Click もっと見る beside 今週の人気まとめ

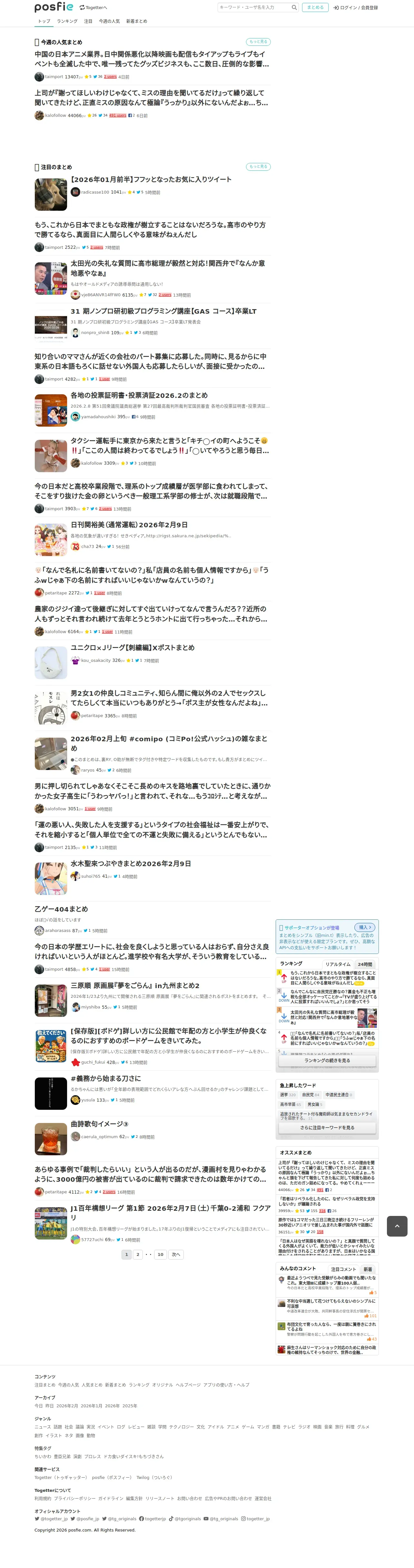coord(258,42)
